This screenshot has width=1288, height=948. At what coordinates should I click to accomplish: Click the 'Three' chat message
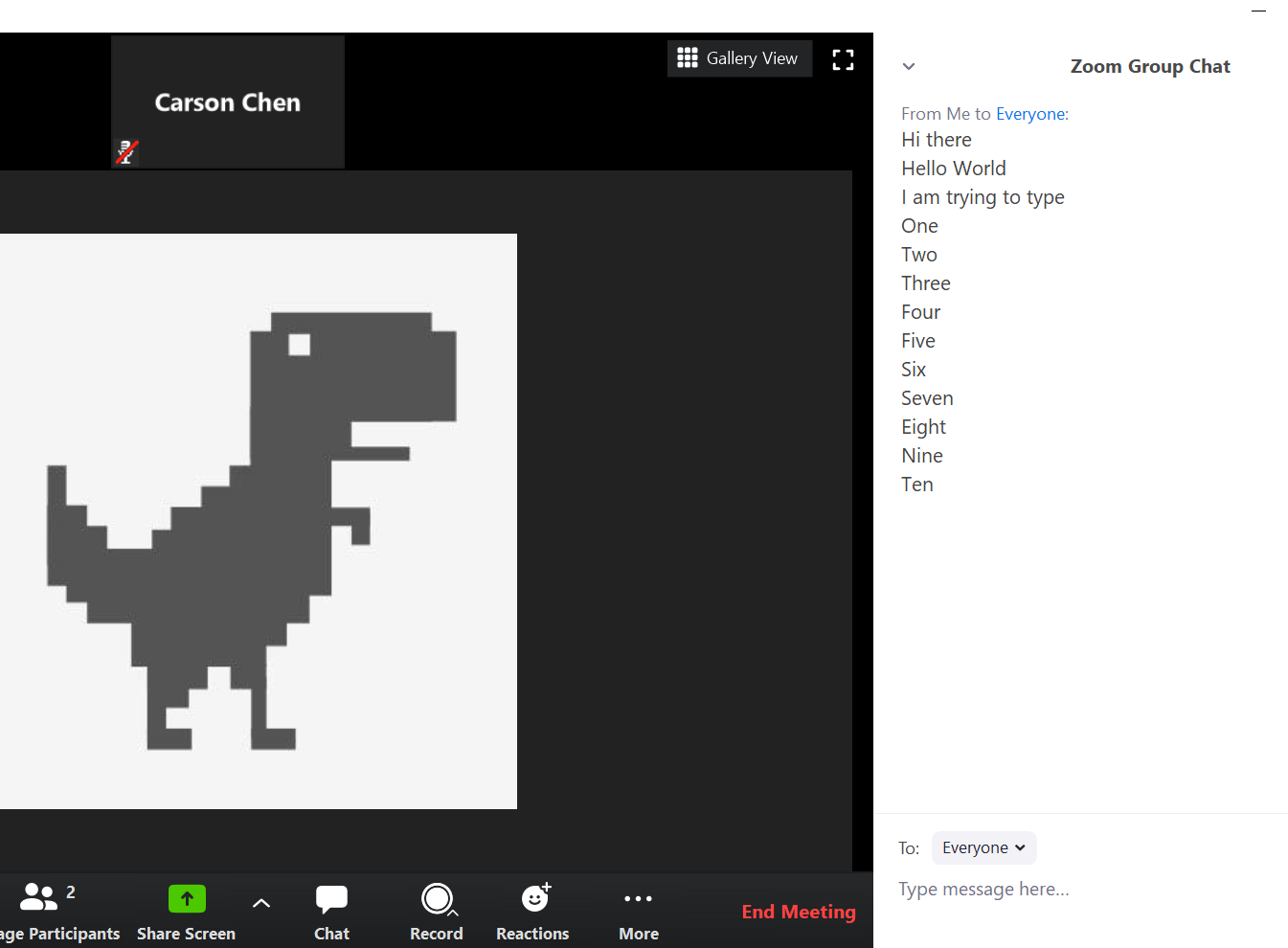click(926, 283)
